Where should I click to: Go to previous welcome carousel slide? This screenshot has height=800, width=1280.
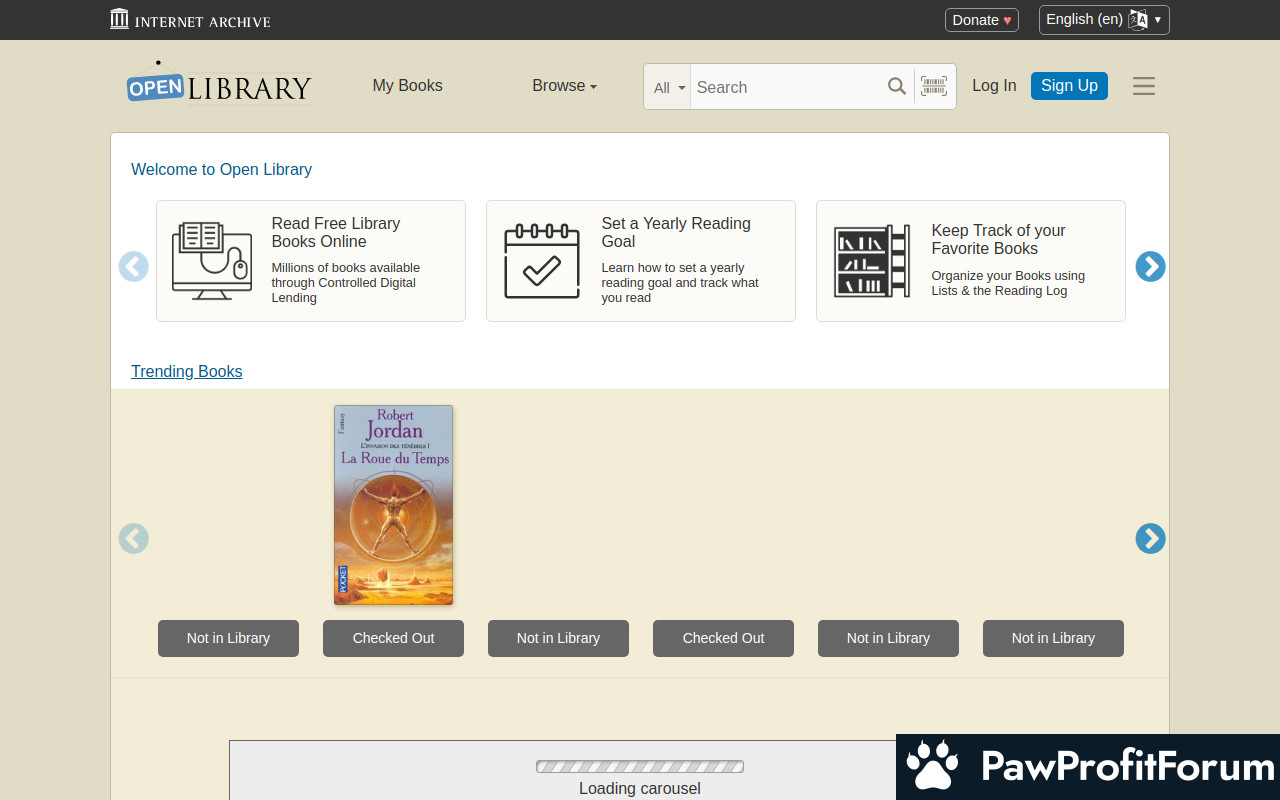tap(134, 266)
